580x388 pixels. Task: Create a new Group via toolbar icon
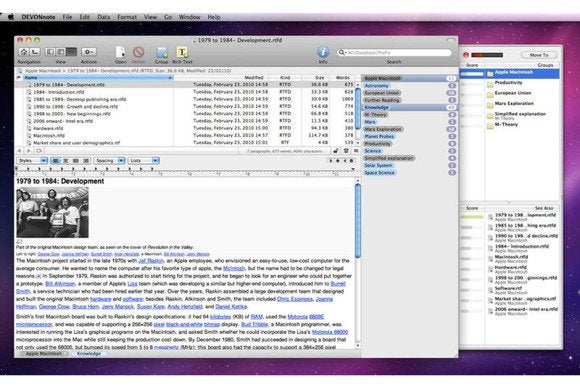[x=161, y=52]
